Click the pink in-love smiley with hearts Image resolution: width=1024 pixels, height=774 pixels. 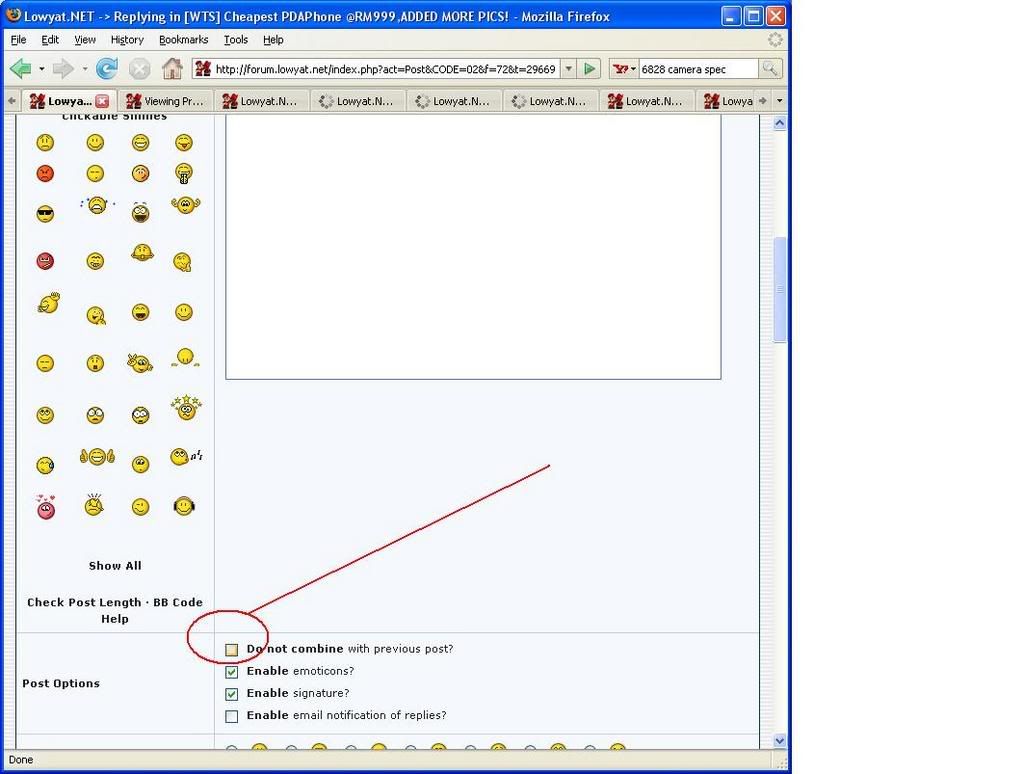[44, 507]
